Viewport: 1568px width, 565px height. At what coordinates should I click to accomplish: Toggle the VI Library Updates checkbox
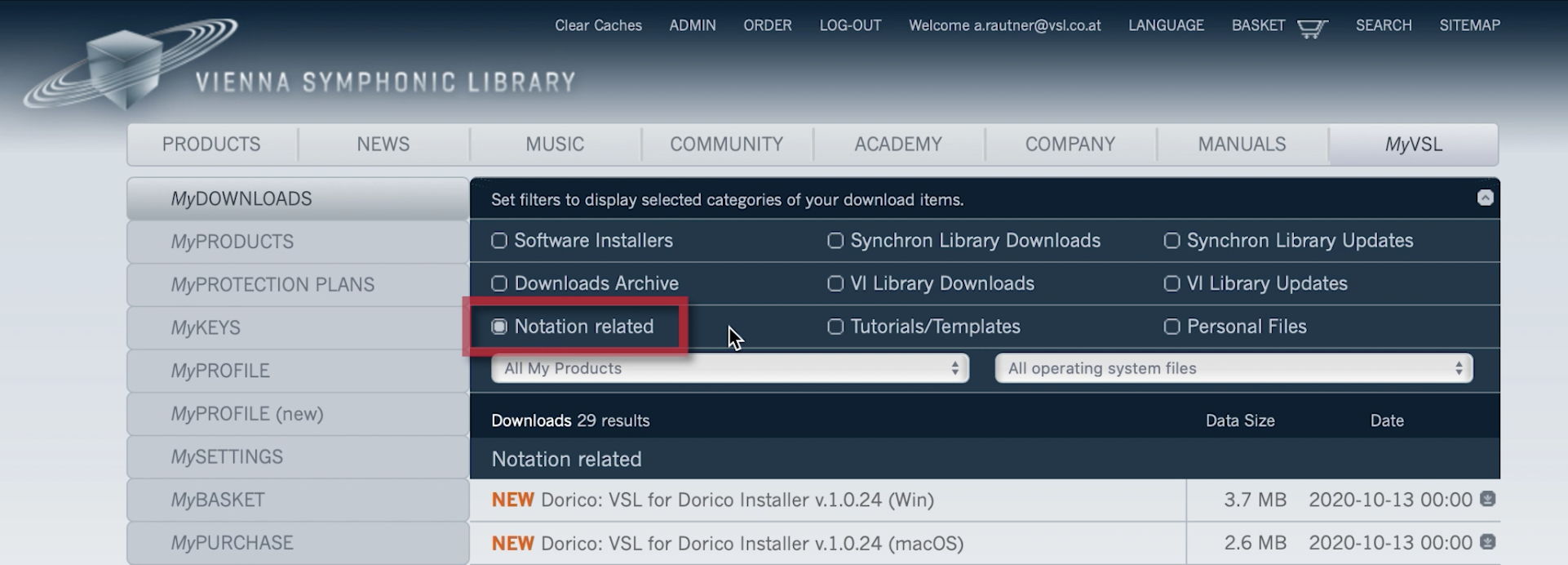[1172, 283]
